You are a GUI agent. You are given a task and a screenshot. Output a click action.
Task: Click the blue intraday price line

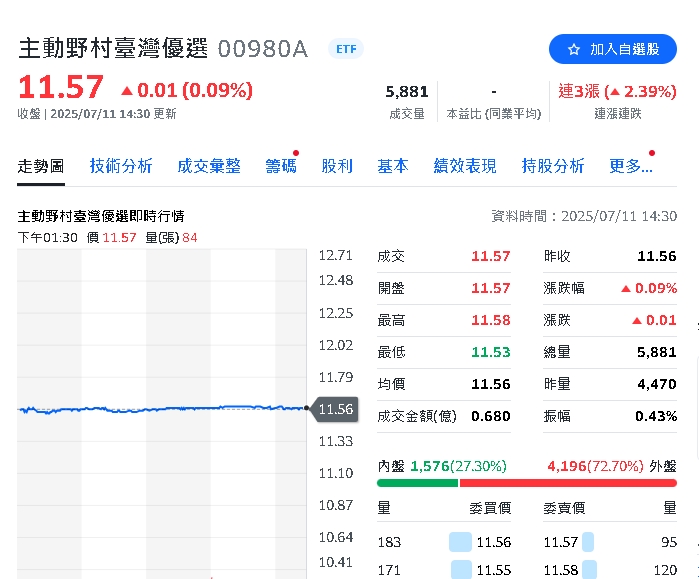pos(160,408)
